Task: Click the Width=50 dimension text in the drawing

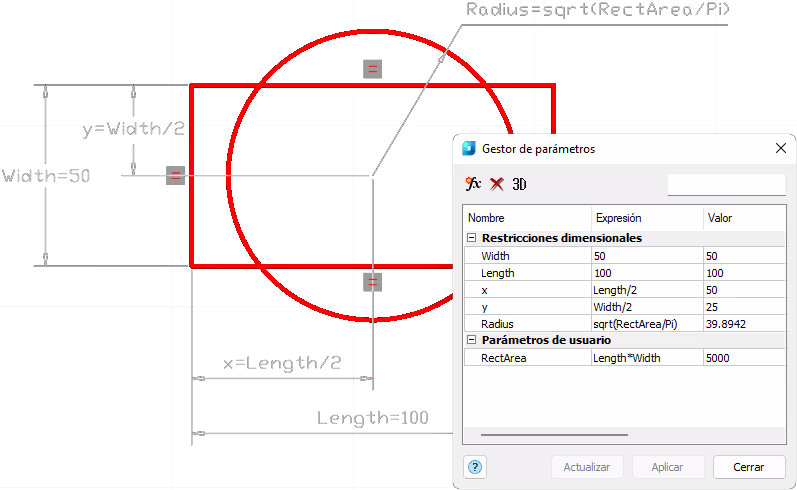Action: pyautogui.click(x=46, y=176)
